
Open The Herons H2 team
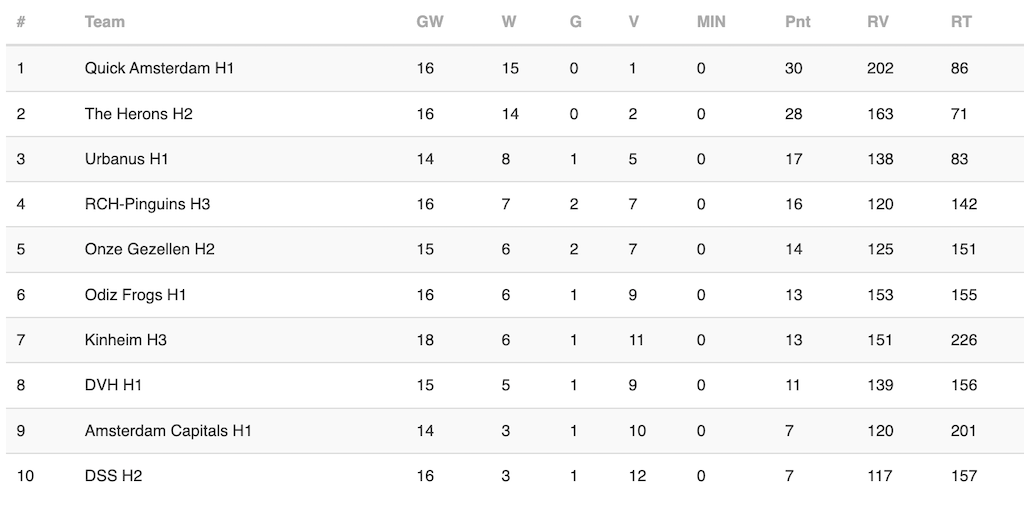click(138, 114)
